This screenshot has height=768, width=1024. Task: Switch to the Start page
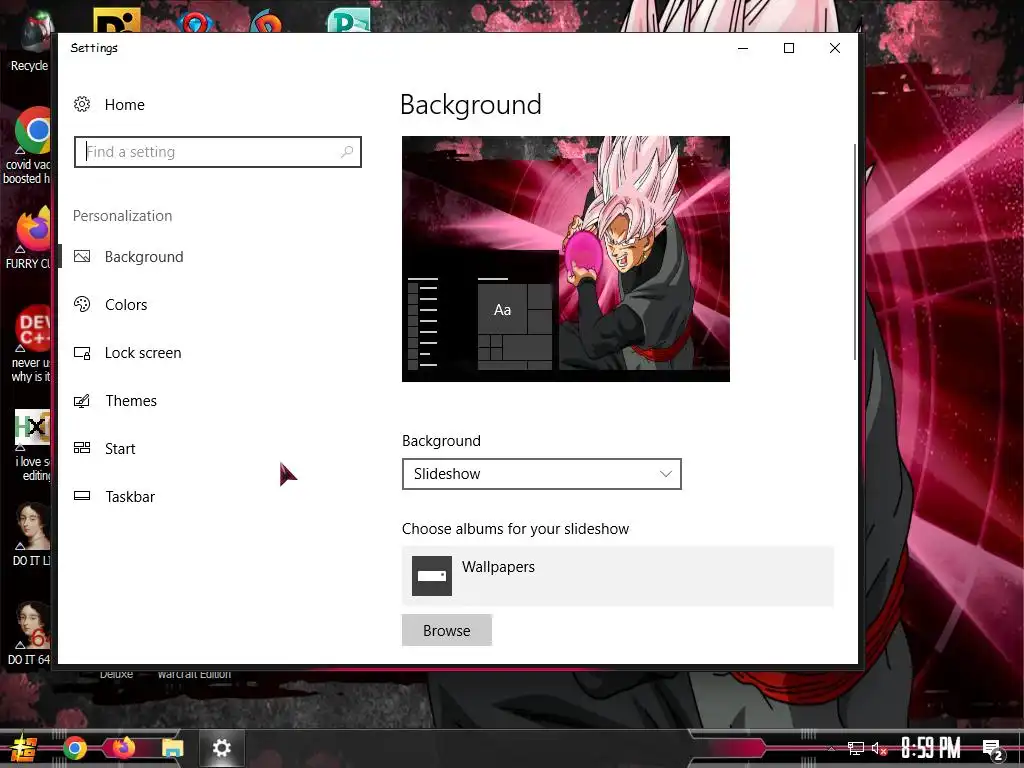tap(120, 449)
